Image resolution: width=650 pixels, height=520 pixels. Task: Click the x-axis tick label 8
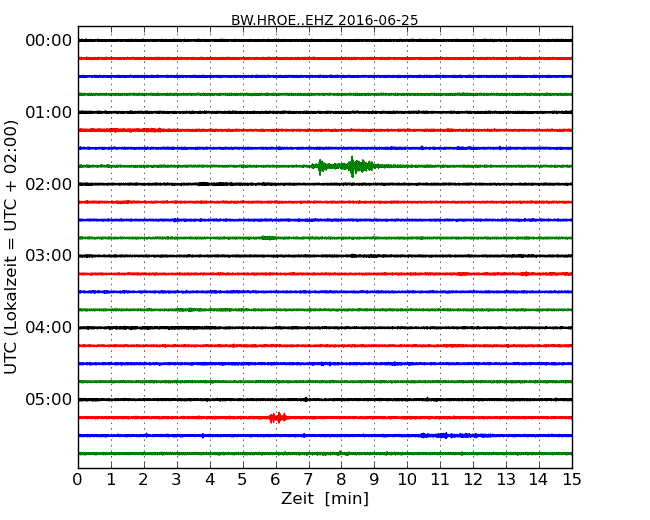pyautogui.click(x=341, y=480)
